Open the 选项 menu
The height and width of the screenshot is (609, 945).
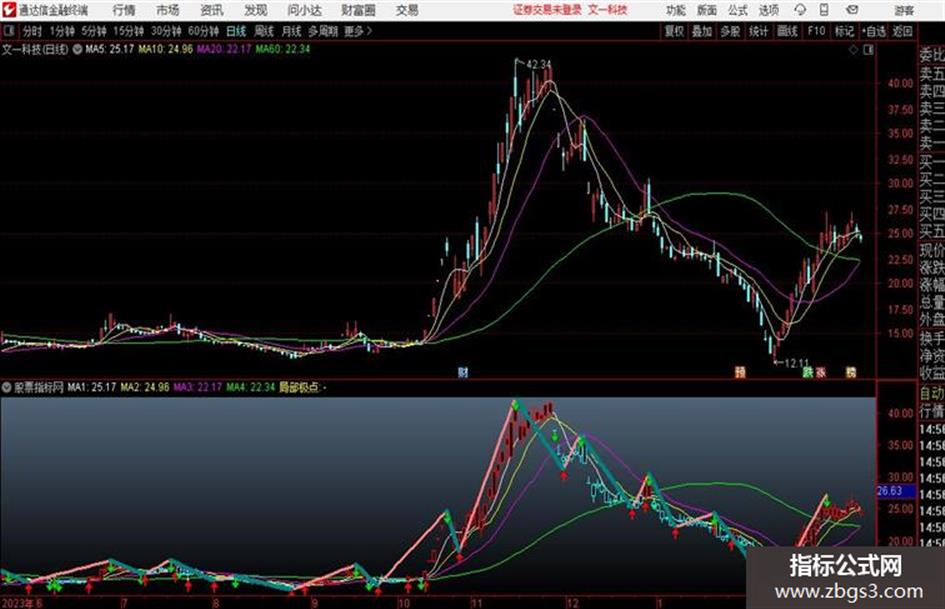click(769, 10)
